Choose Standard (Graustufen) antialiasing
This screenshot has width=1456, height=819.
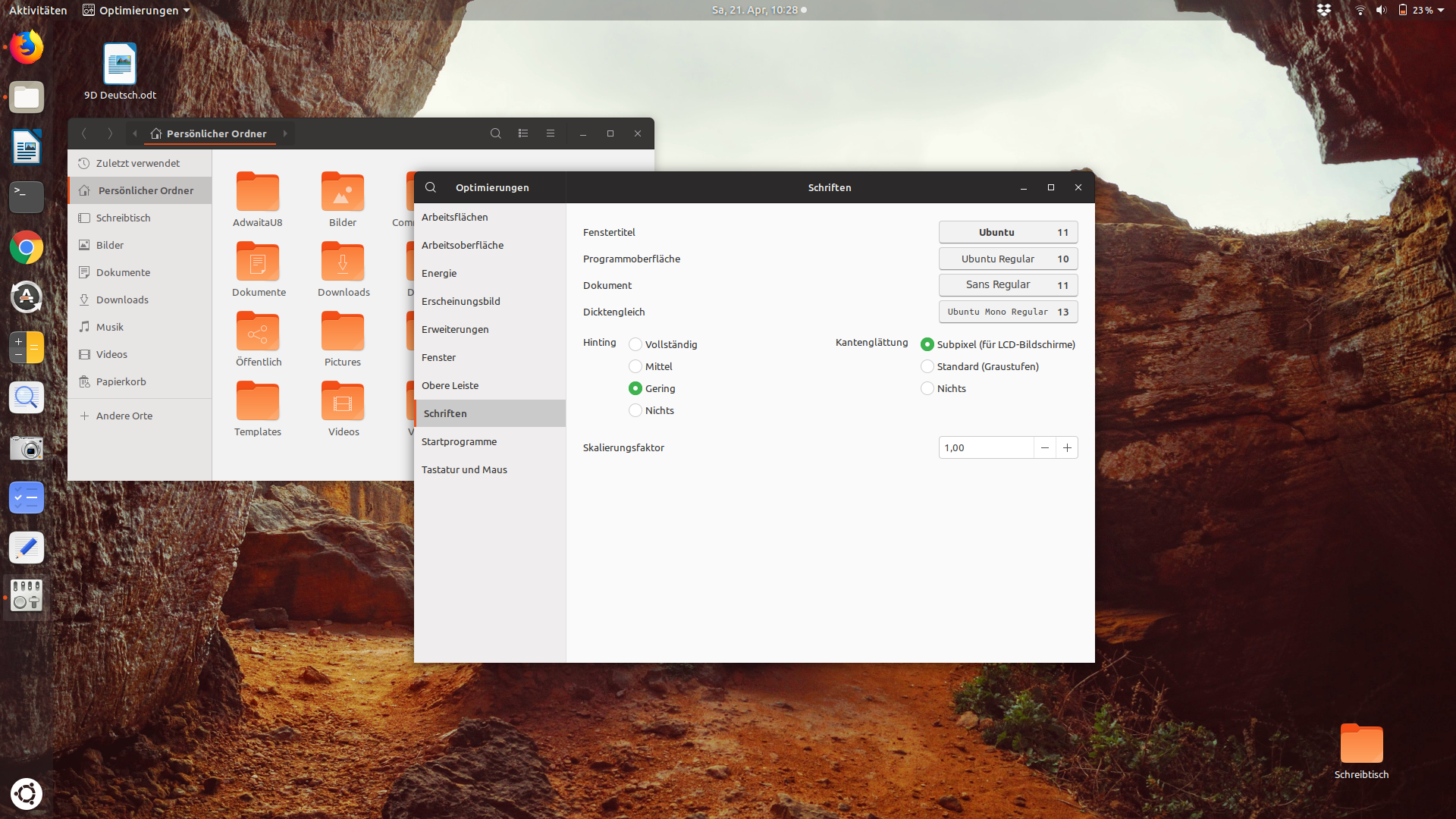tap(927, 366)
